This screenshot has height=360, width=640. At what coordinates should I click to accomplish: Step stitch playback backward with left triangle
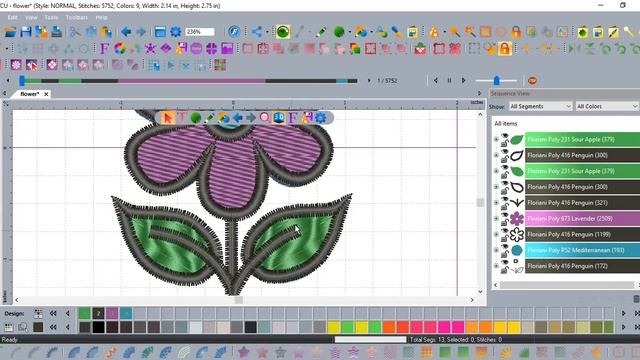[436, 81]
